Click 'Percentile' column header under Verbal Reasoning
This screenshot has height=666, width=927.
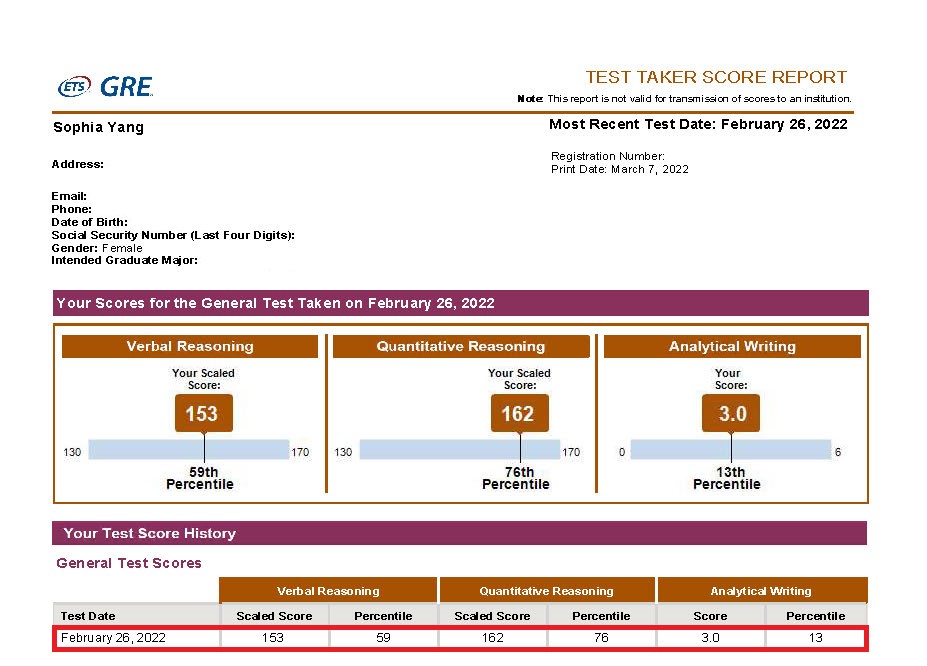click(x=383, y=616)
